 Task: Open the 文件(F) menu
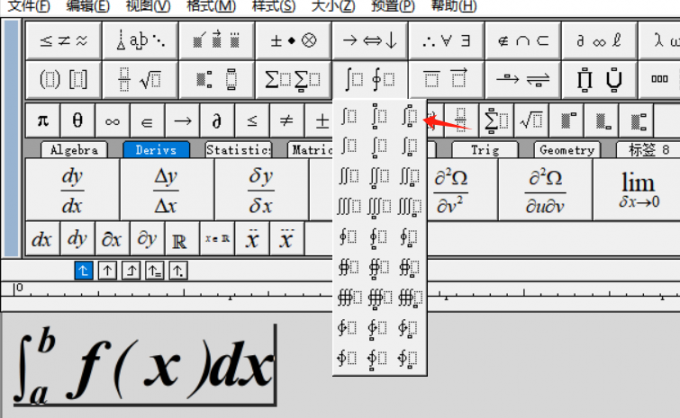tap(29, 6)
